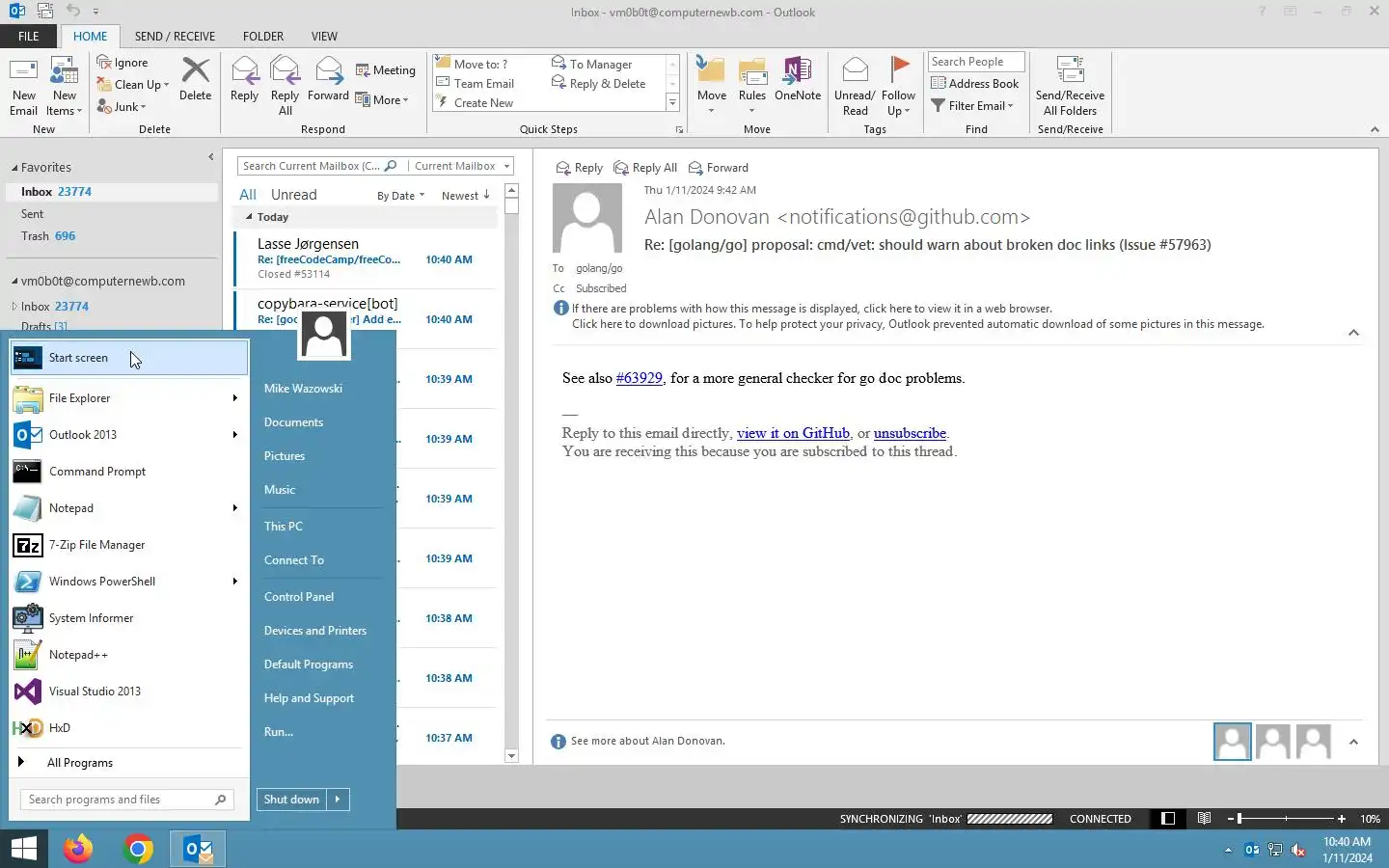
Task: Click the unsubscribe link
Action: pyautogui.click(x=910, y=433)
